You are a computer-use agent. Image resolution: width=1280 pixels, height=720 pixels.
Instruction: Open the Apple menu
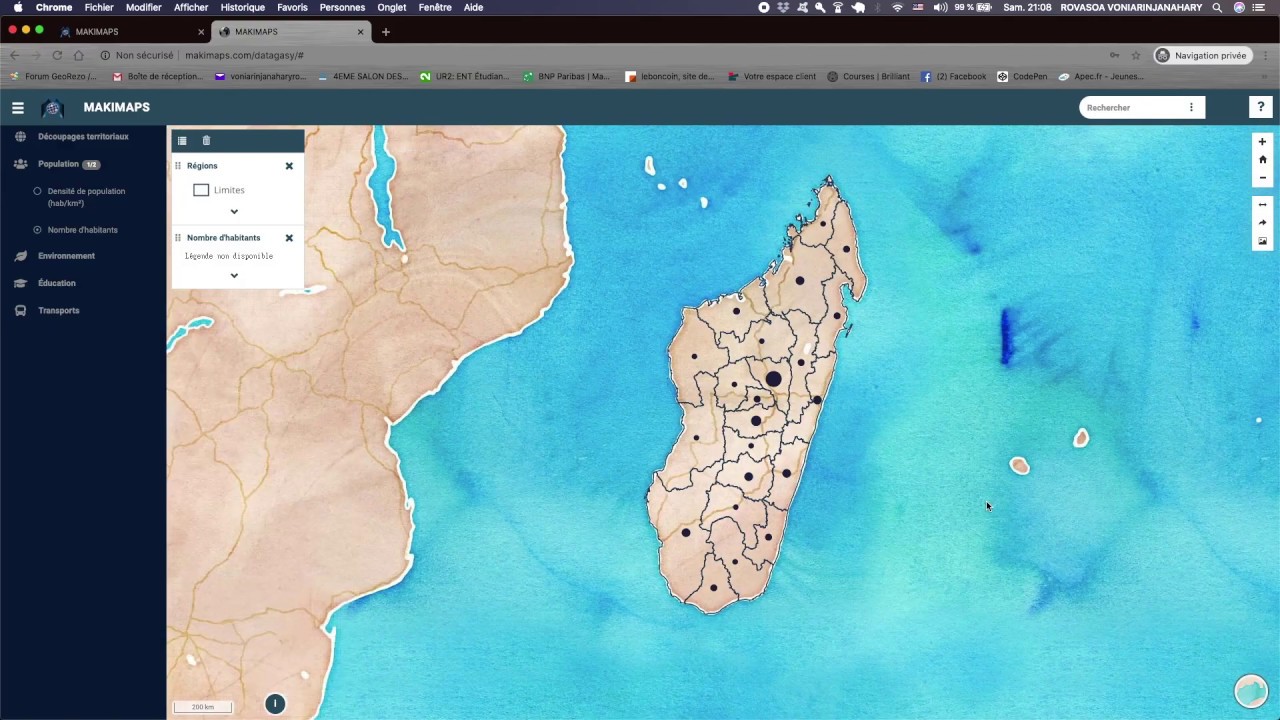[17, 7]
